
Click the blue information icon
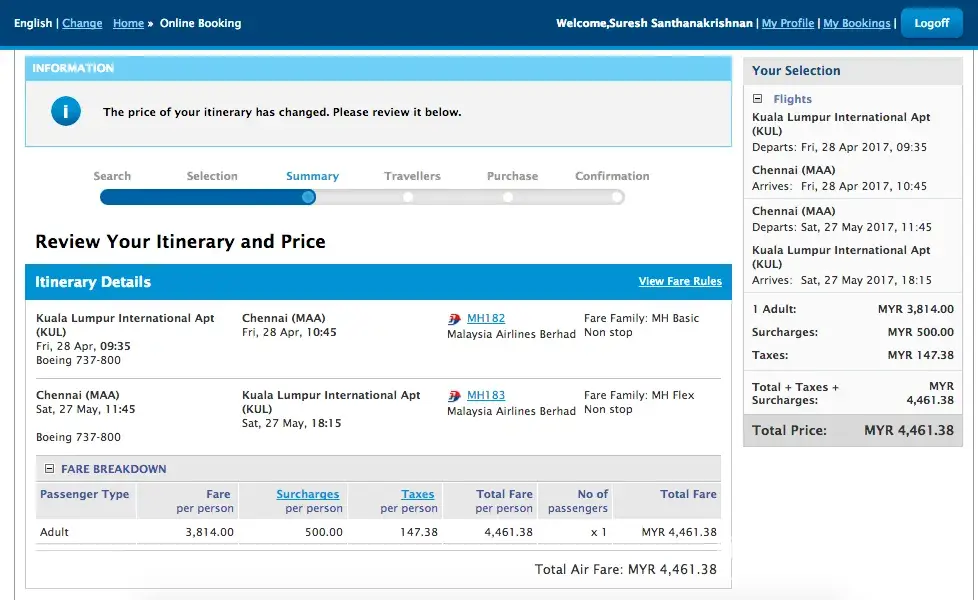(66, 112)
